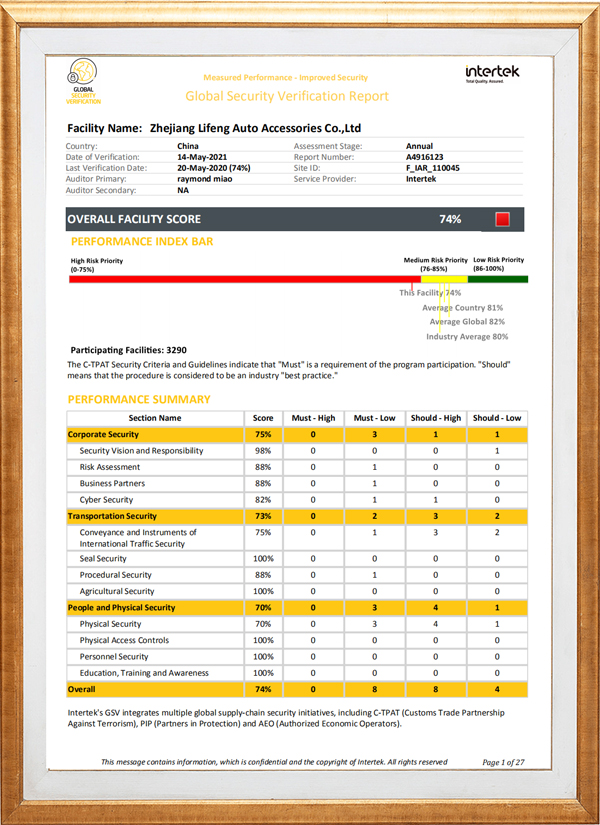Click the Score column header

(x=263, y=418)
